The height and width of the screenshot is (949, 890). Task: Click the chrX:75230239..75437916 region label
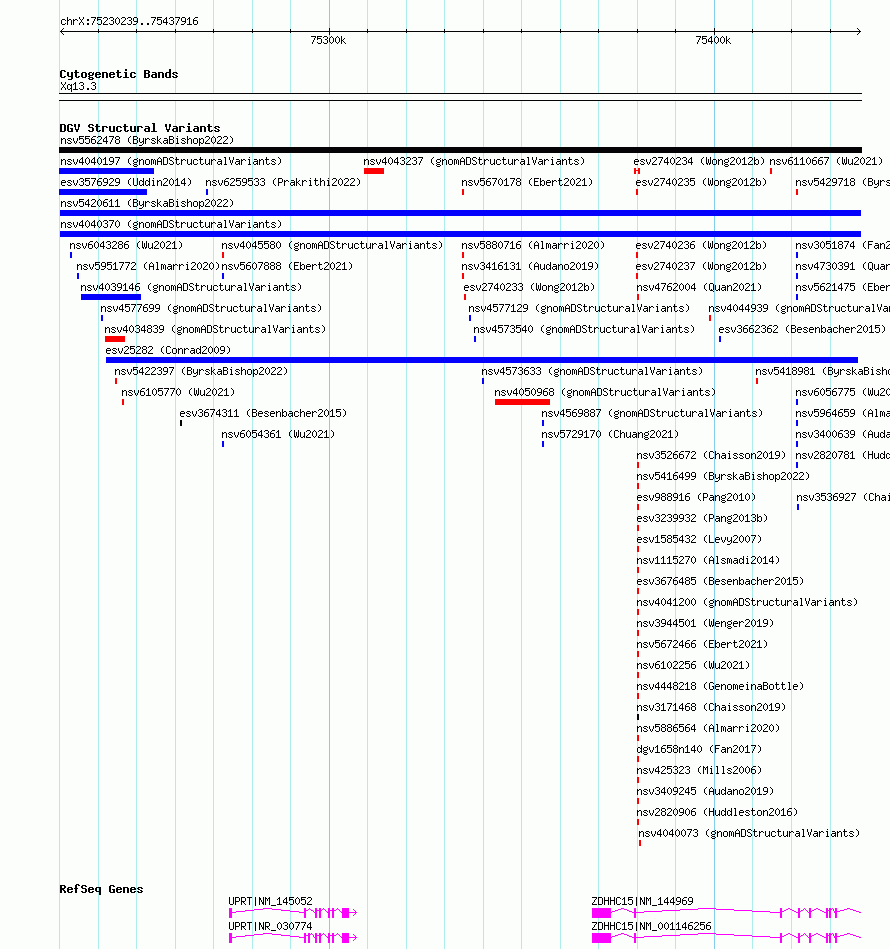pyautogui.click(x=129, y=21)
